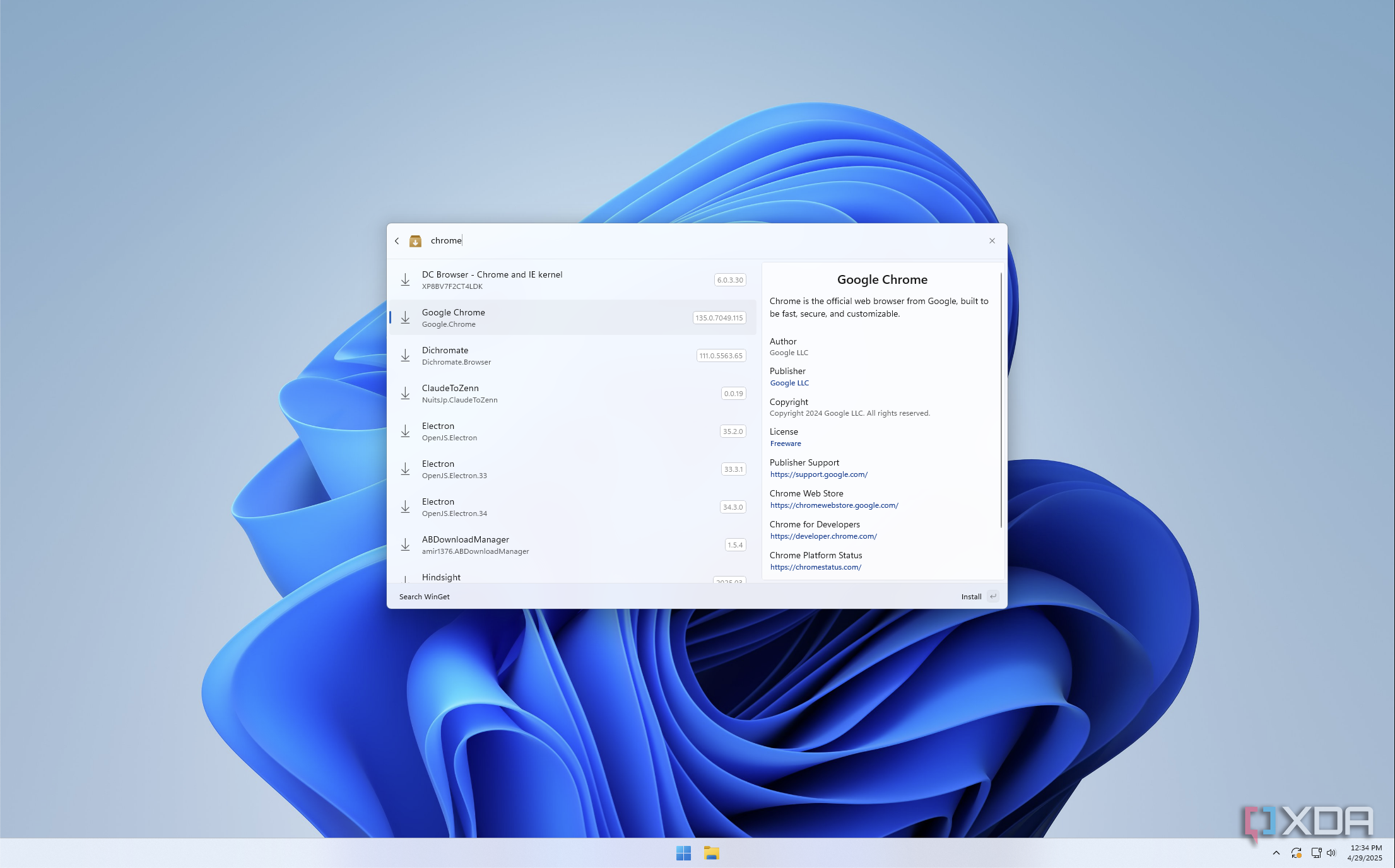The height and width of the screenshot is (868, 1395).
Task: Click the sync status tray icon
Action: [1297, 853]
